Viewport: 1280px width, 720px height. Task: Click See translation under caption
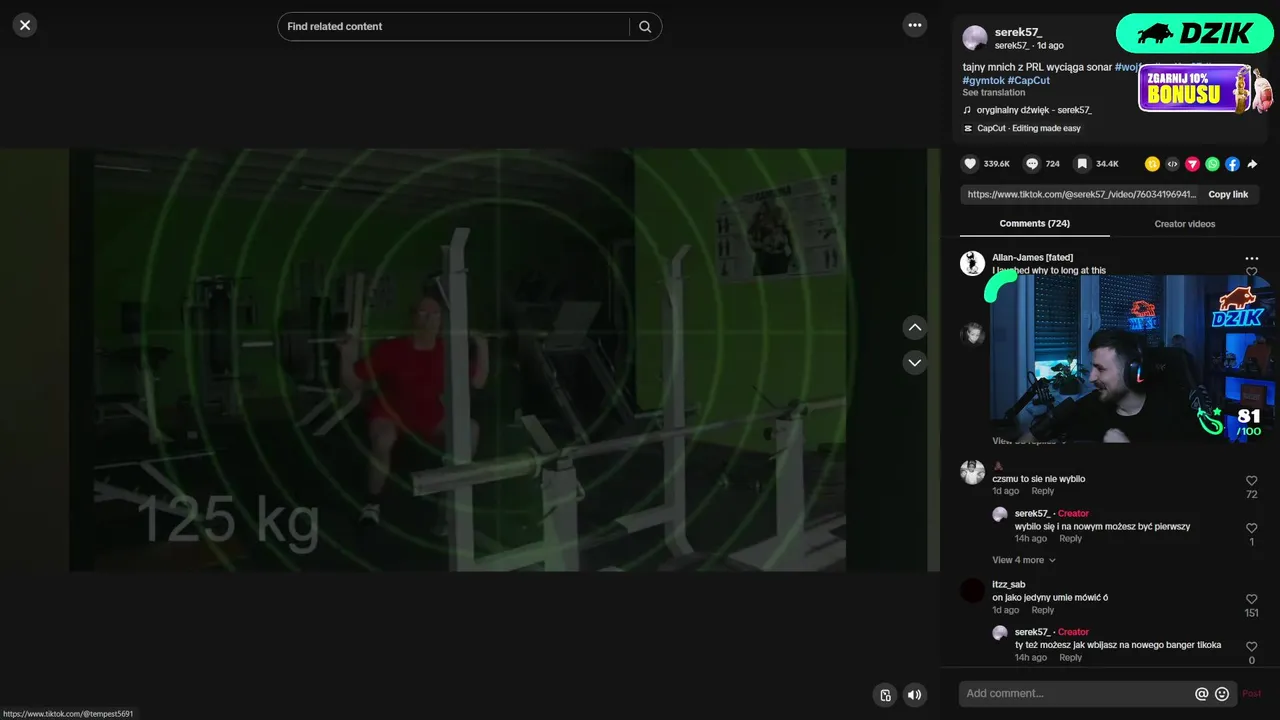pos(994,93)
